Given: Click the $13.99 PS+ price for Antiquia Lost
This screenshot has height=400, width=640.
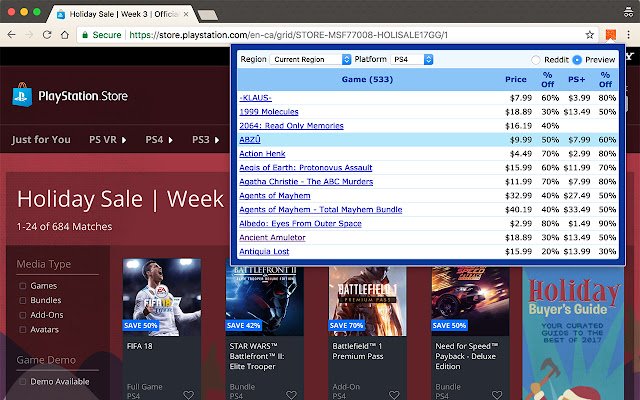Looking at the screenshot, I should (577, 251).
